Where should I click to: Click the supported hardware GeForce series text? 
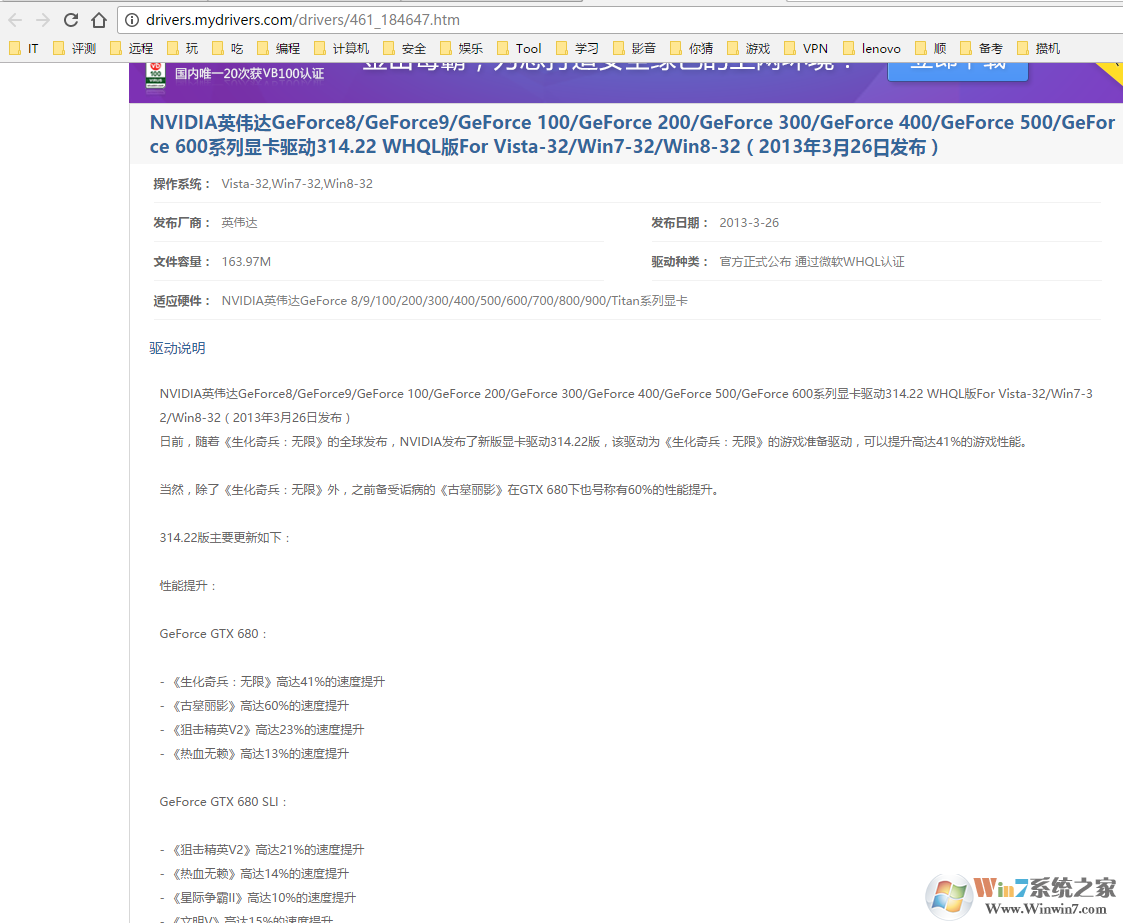coord(454,301)
